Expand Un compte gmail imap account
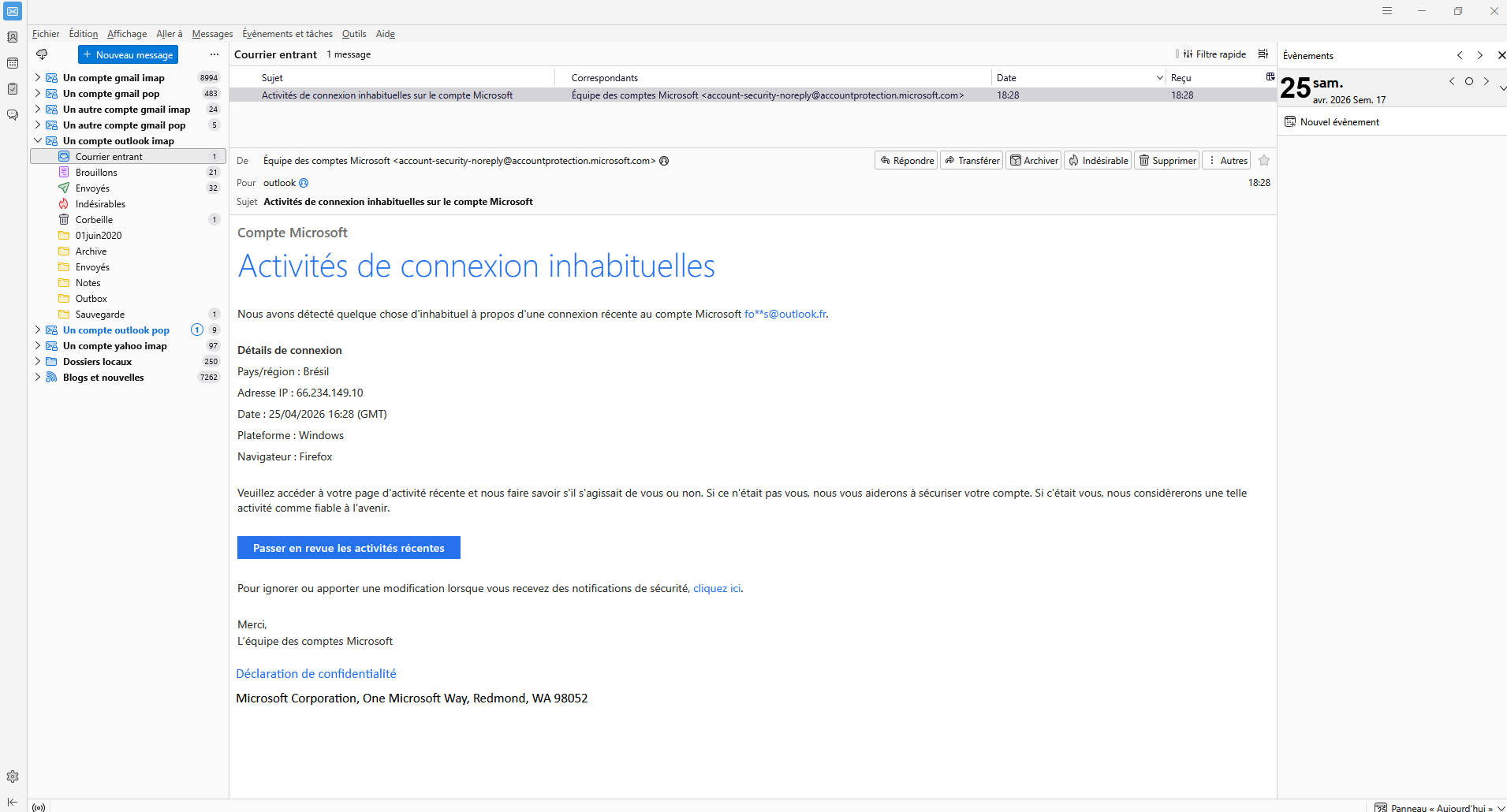This screenshot has height=812, width=1507. click(37, 78)
